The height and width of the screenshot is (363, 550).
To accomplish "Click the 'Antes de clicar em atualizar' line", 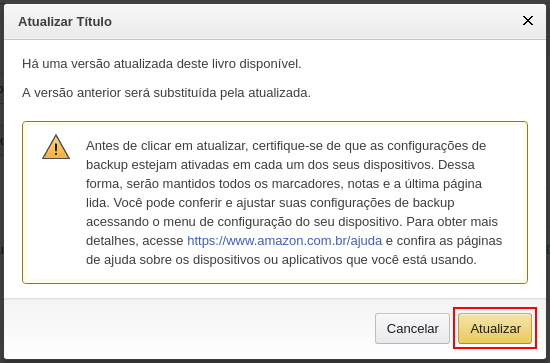I will click(x=286, y=146).
